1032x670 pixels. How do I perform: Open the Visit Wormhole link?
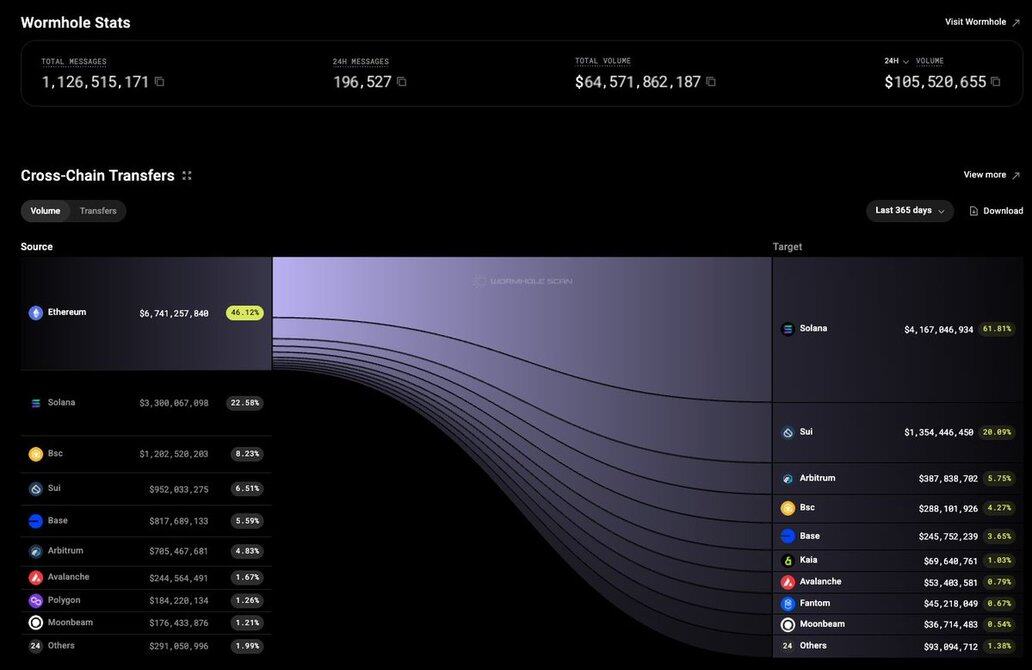pyautogui.click(x=982, y=22)
